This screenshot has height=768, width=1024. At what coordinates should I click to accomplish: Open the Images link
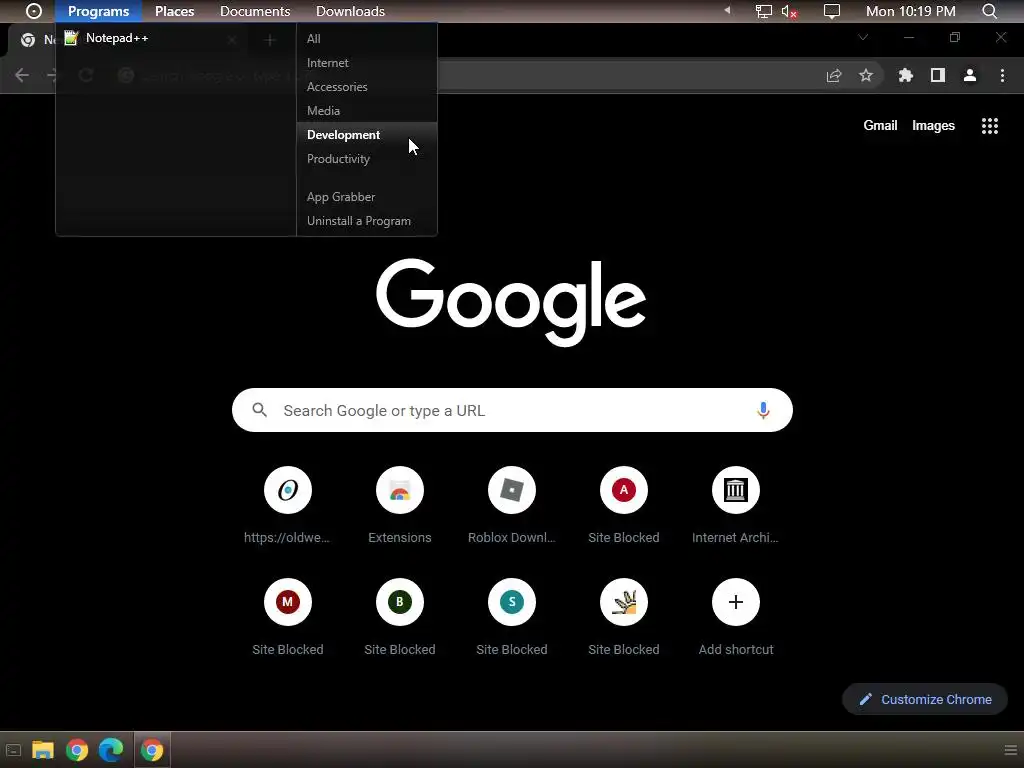coord(933,125)
